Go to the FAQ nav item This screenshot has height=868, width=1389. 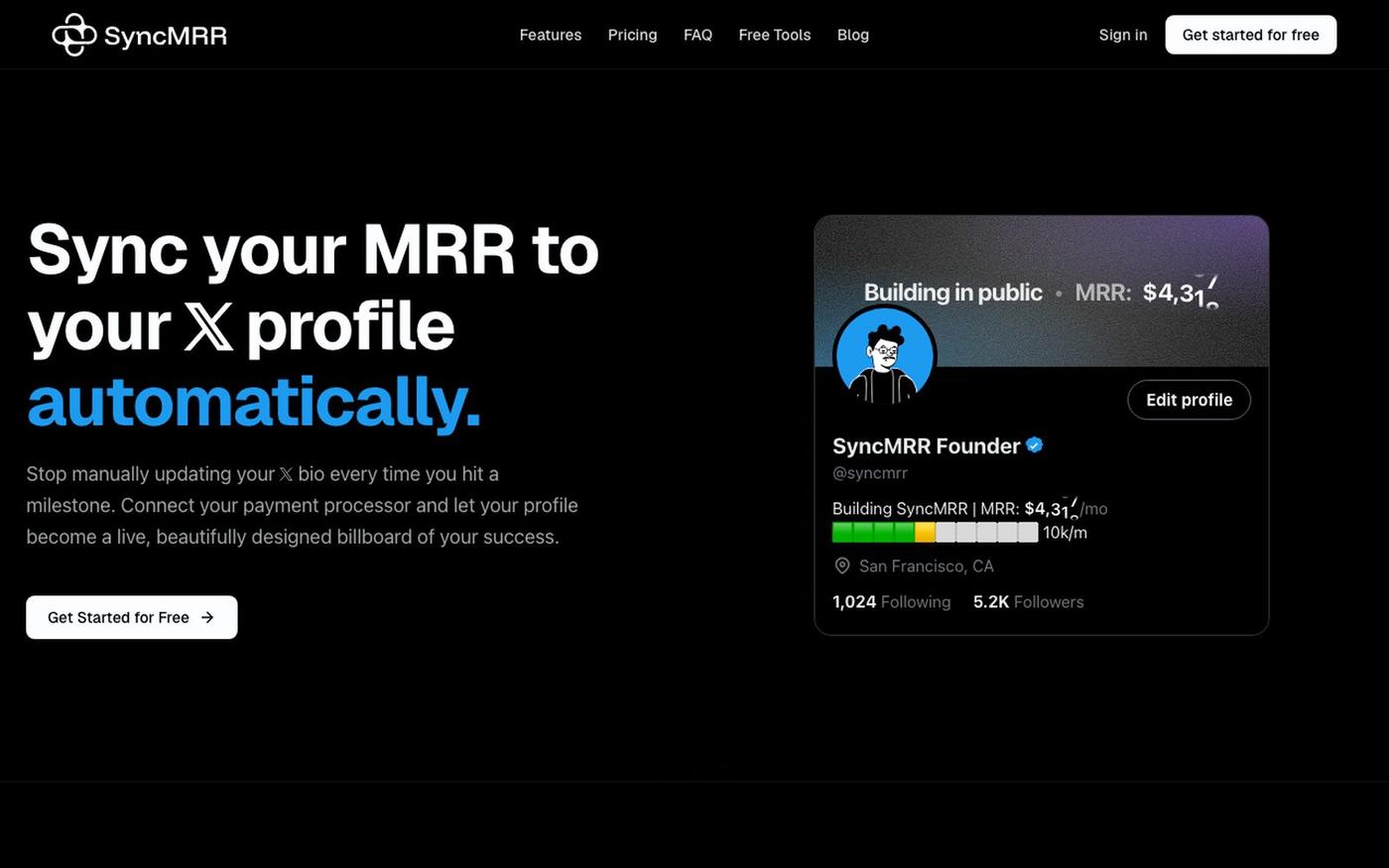(697, 35)
